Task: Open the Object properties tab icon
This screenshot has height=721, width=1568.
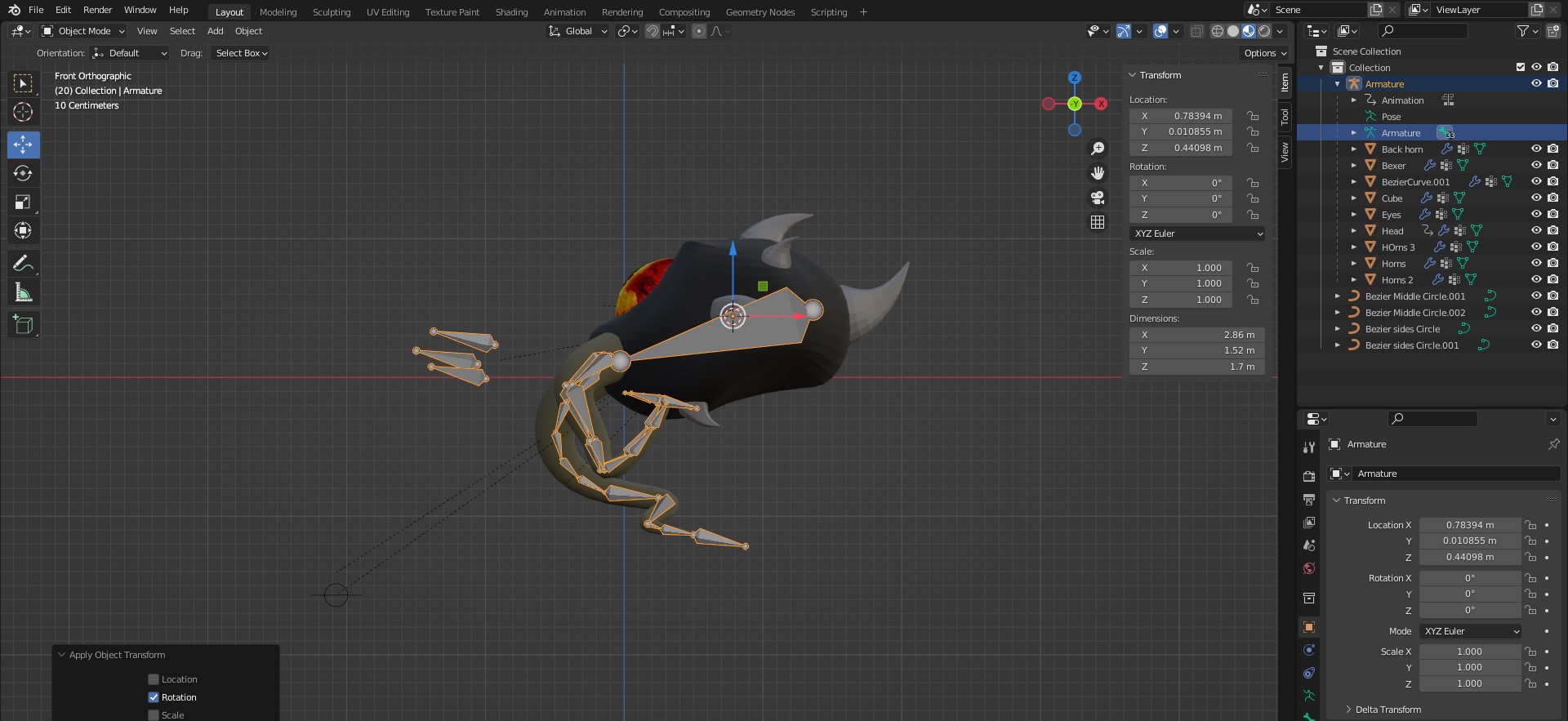Action: [1309, 627]
